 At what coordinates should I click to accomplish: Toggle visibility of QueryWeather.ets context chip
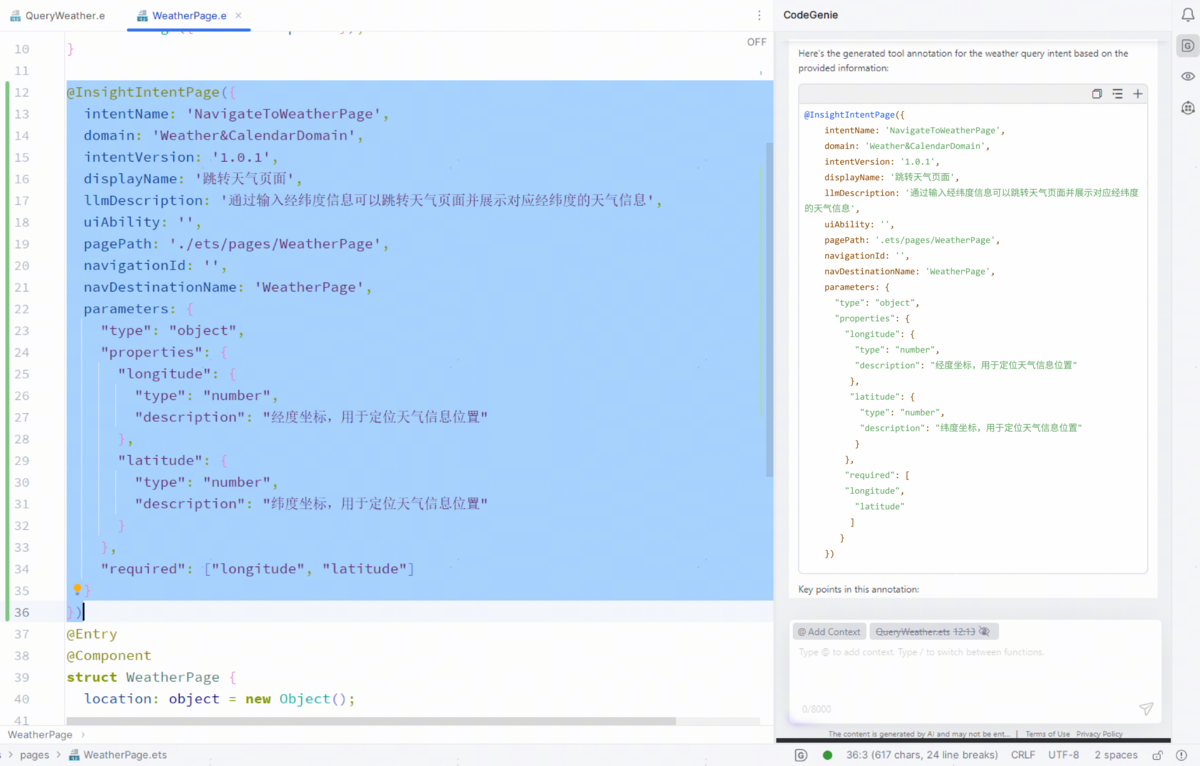(985, 632)
